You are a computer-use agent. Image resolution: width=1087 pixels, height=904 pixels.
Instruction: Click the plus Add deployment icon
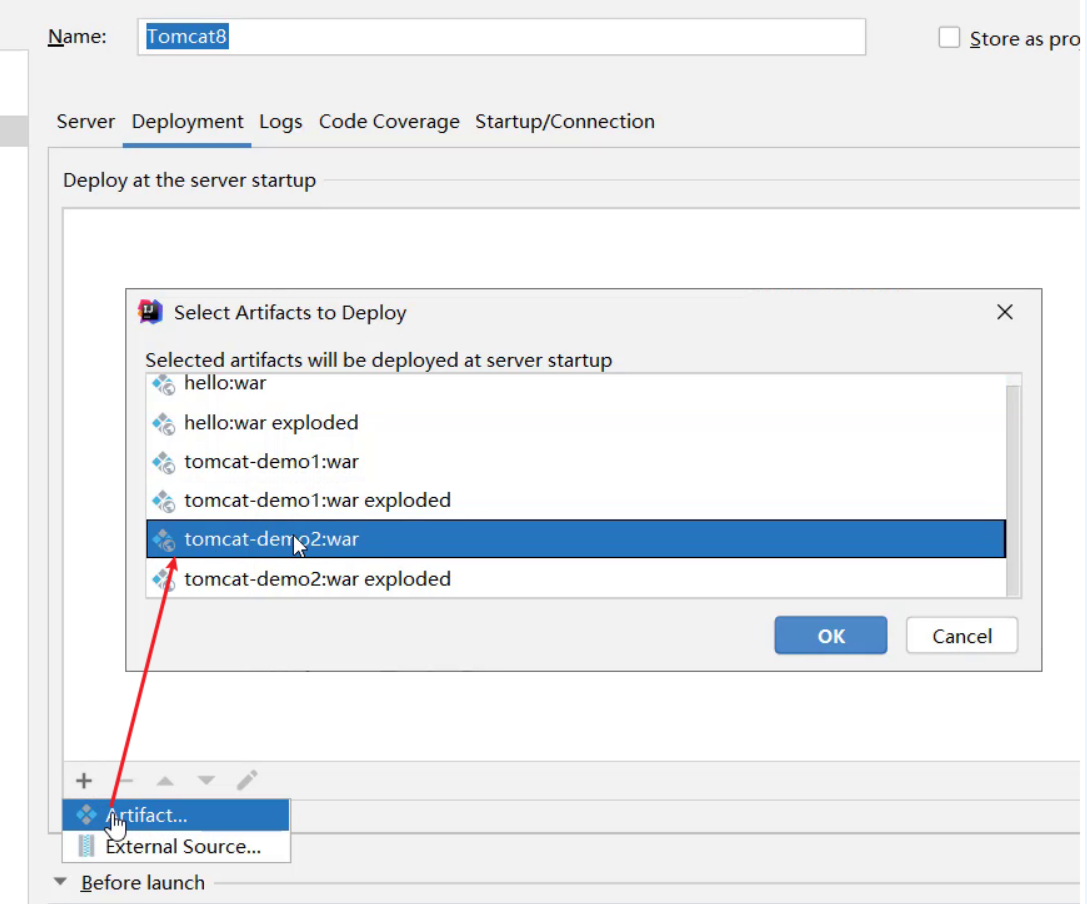point(84,781)
